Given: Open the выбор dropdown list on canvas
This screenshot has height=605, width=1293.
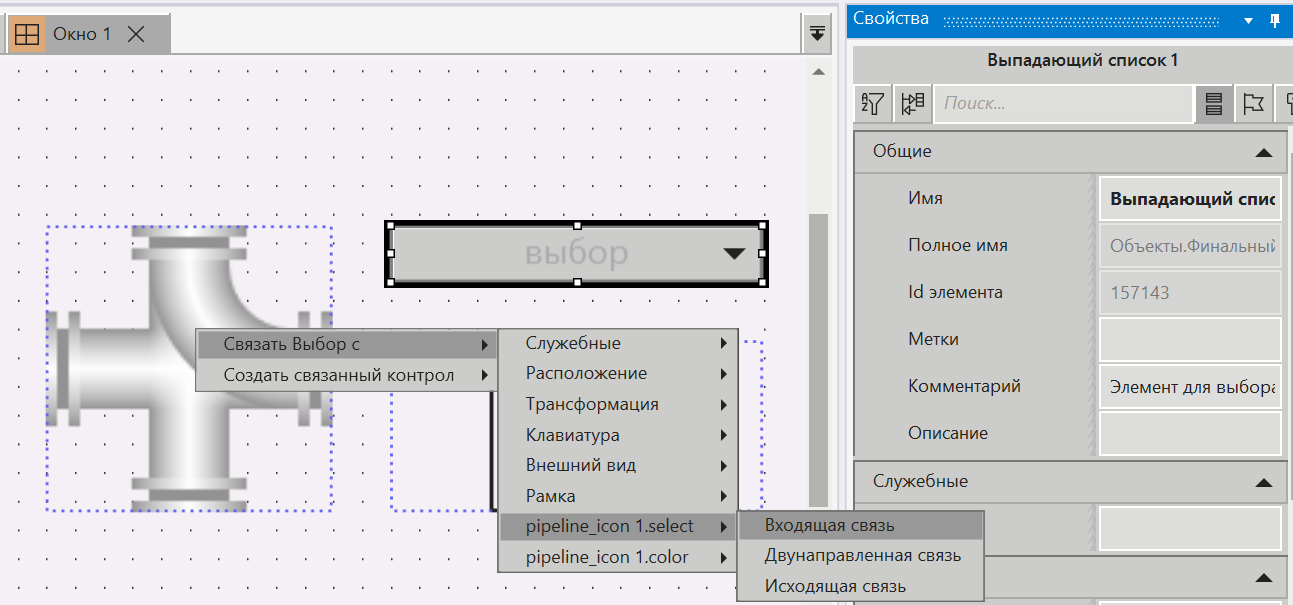Looking at the screenshot, I should click(734, 254).
